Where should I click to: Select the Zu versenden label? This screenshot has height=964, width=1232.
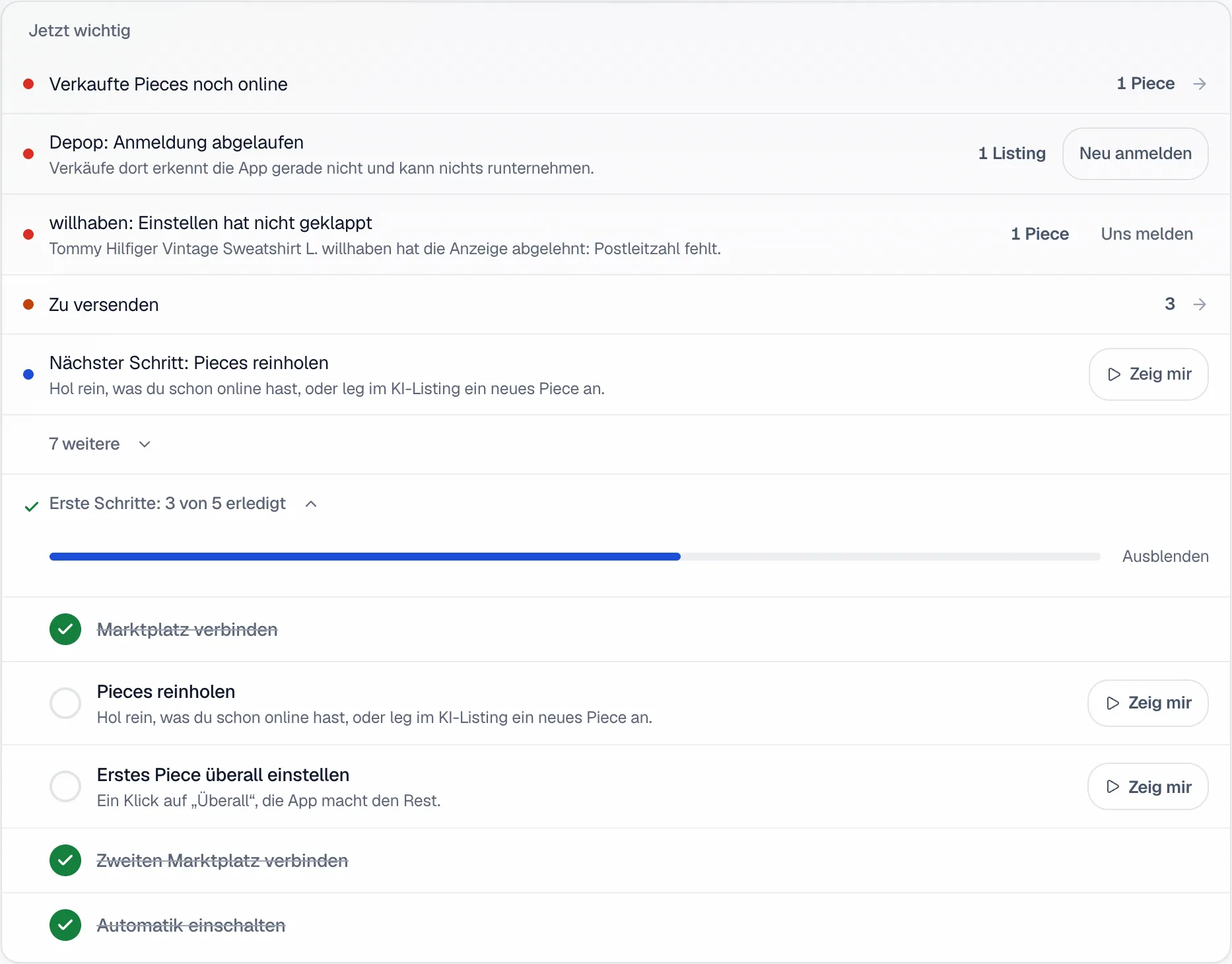pyautogui.click(x=104, y=305)
